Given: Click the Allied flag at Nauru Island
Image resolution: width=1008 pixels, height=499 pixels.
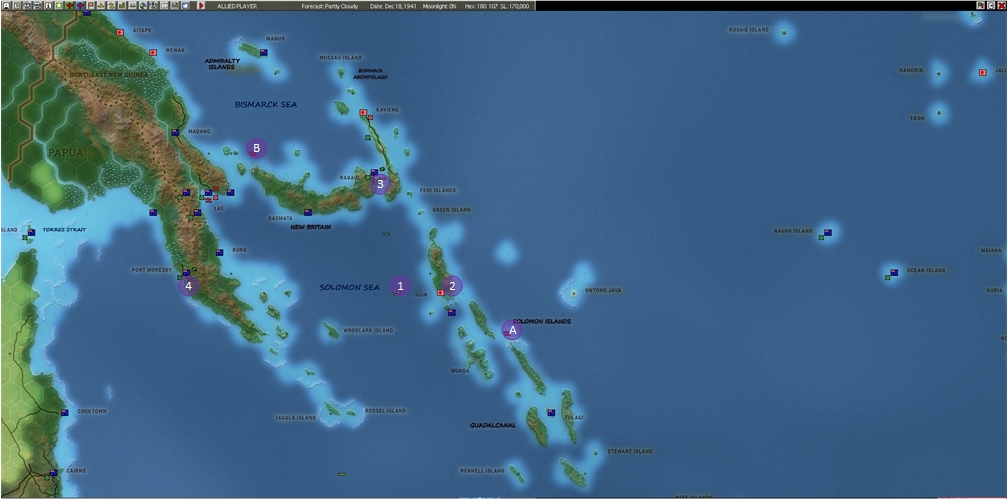Looking at the screenshot, I should click(827, 232).
